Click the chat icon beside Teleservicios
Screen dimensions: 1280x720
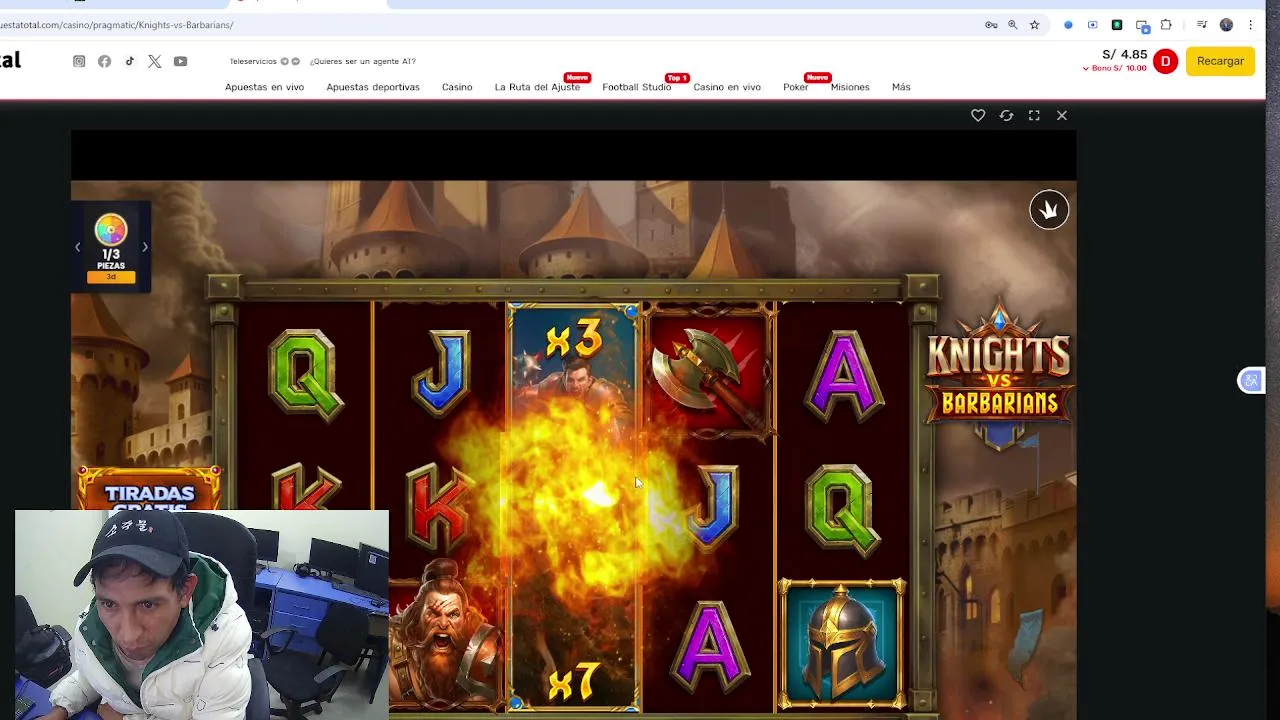pyautogui.click(x=295, y=61)
